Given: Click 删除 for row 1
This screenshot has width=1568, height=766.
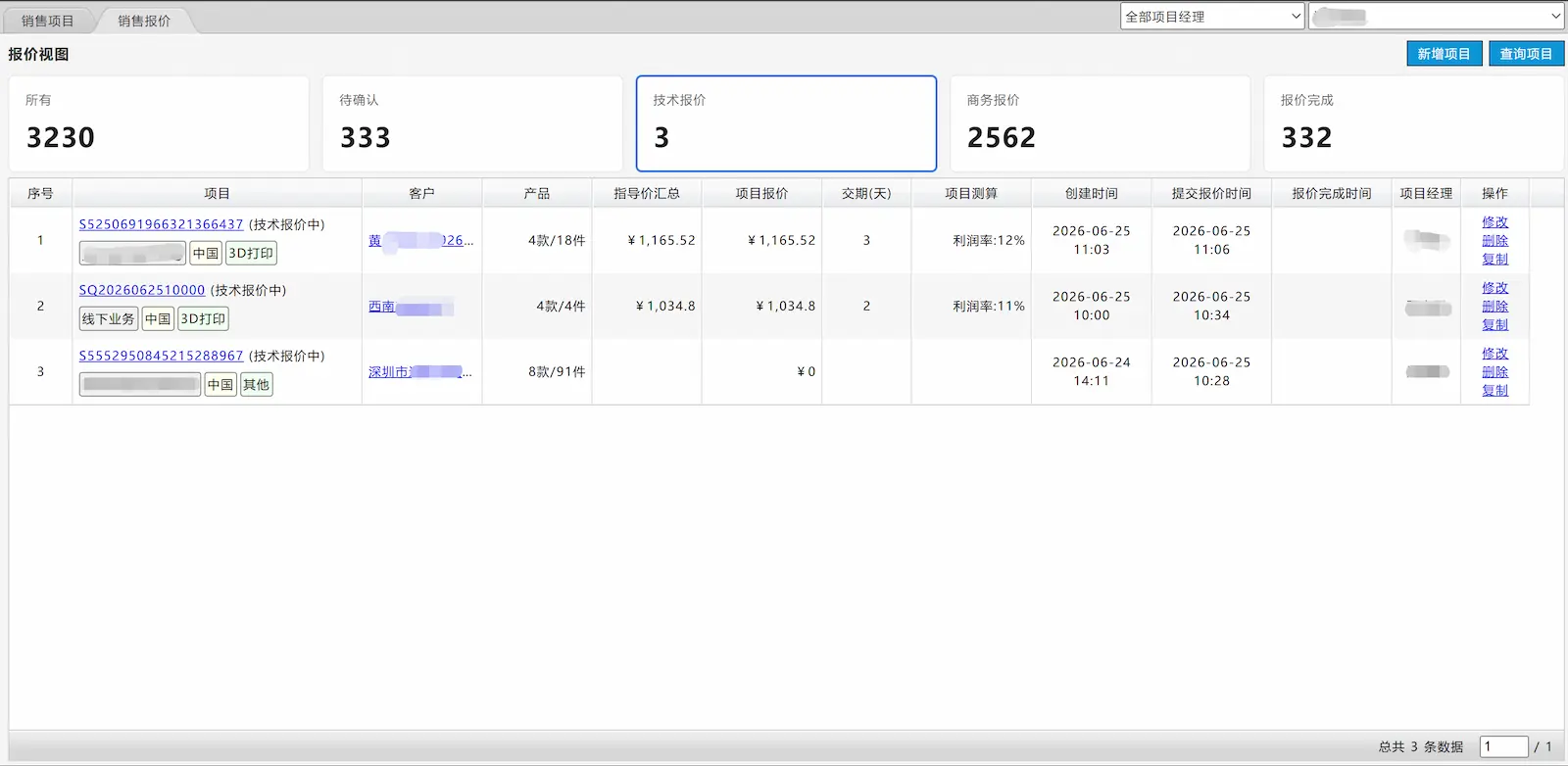Looking at the screenshot, I should click(1494, 241).
